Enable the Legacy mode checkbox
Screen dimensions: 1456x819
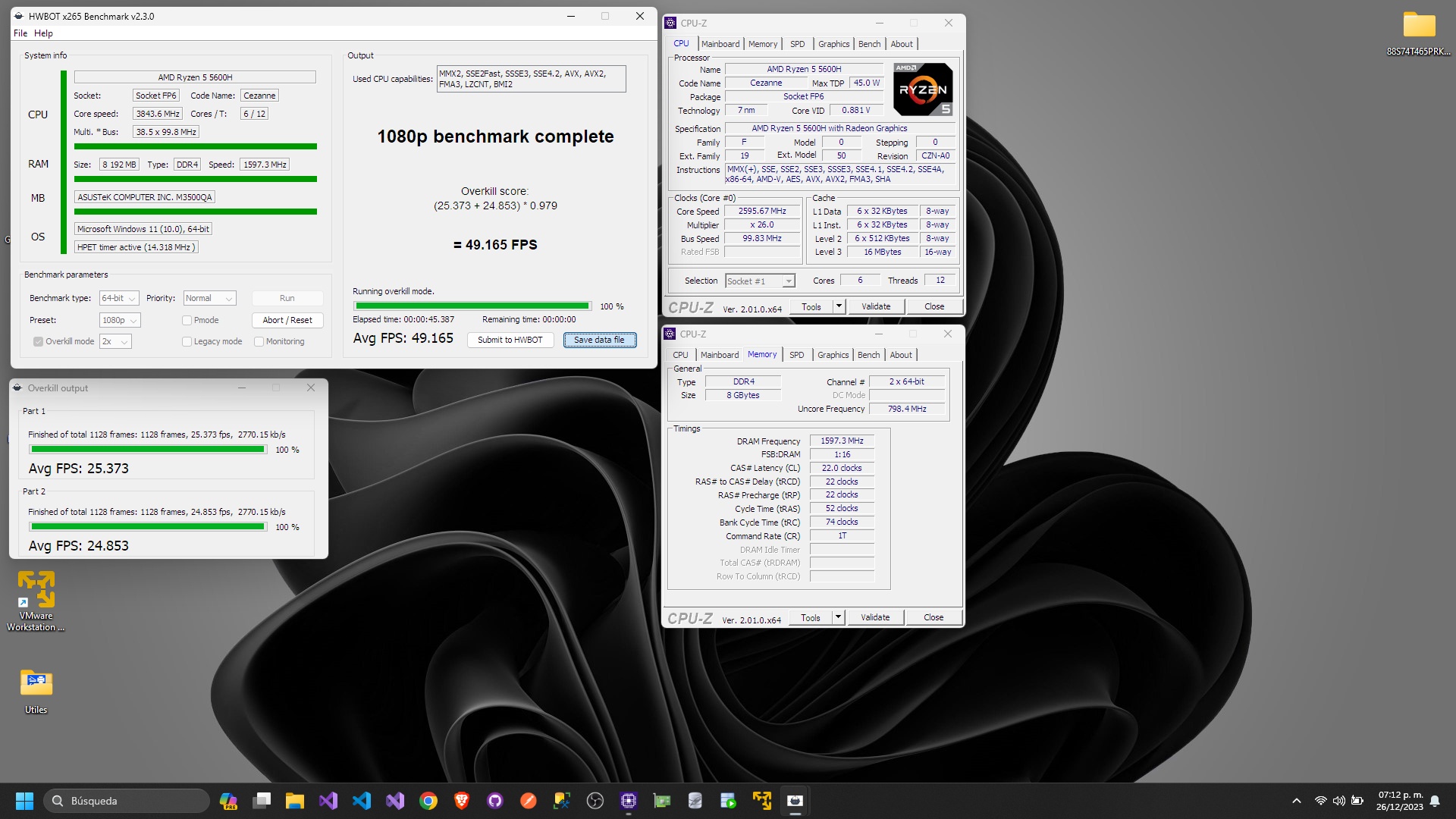point(187,341)
